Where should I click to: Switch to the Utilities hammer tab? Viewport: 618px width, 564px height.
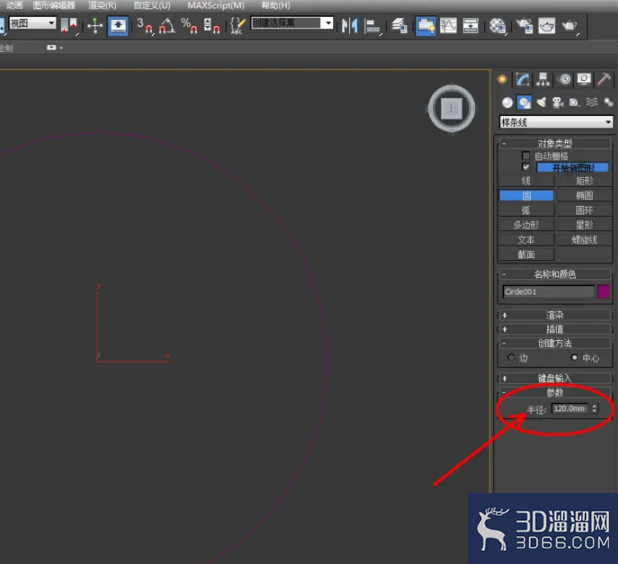tap(603, 80)
